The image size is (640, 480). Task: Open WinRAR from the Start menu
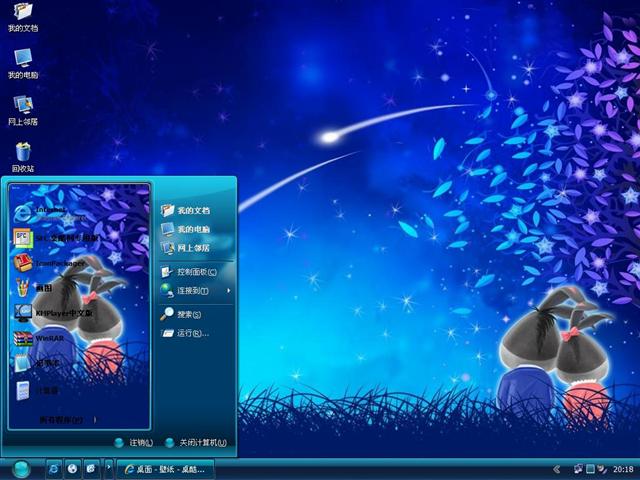click(39, 338)
